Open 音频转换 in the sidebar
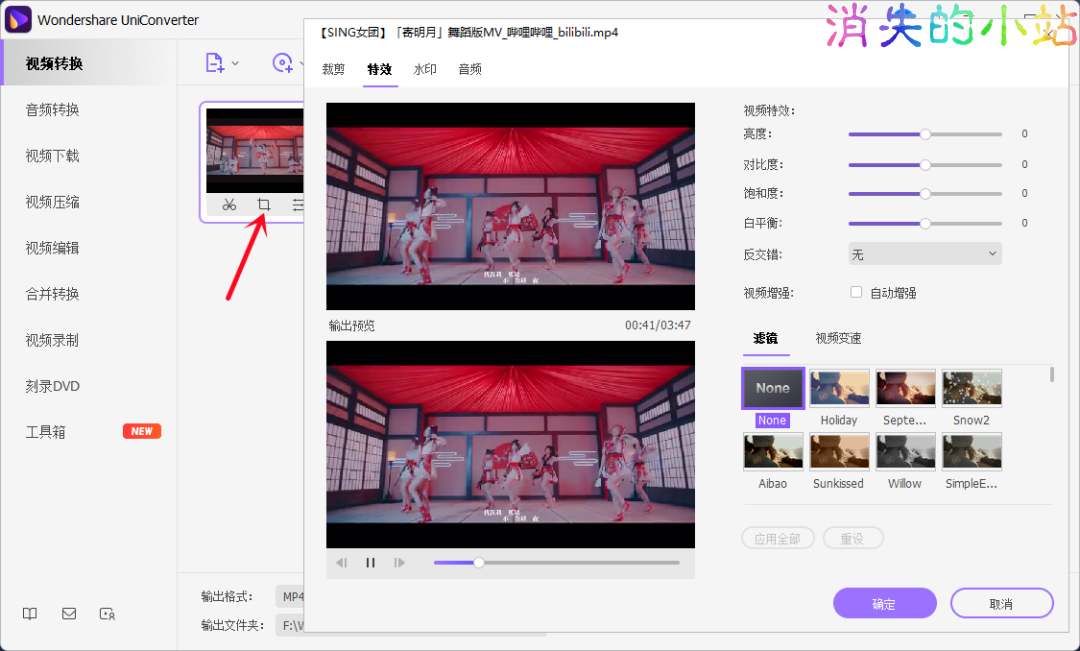Image resolution: width=1080 pixels, height=651 pixels. pos(52,110)
